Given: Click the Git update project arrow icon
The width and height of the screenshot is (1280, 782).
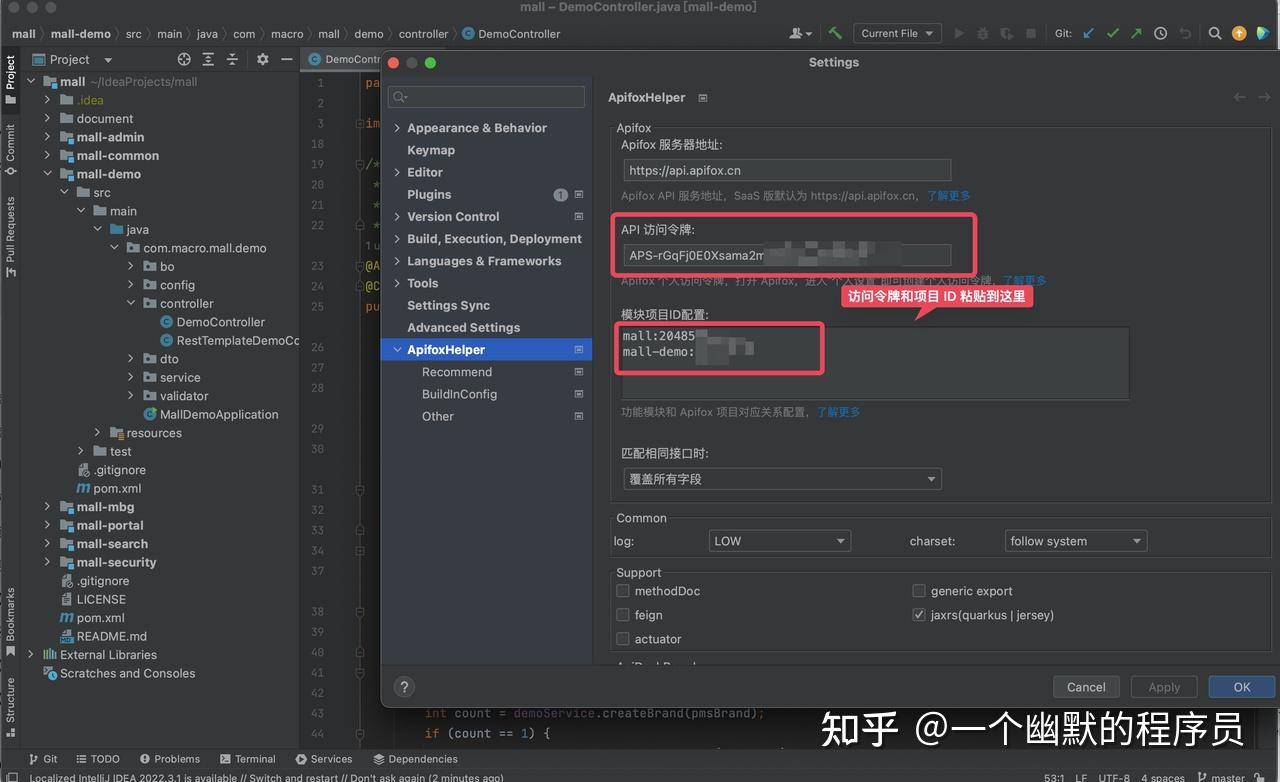Looking at the screenshot, I should [1089, 33].
